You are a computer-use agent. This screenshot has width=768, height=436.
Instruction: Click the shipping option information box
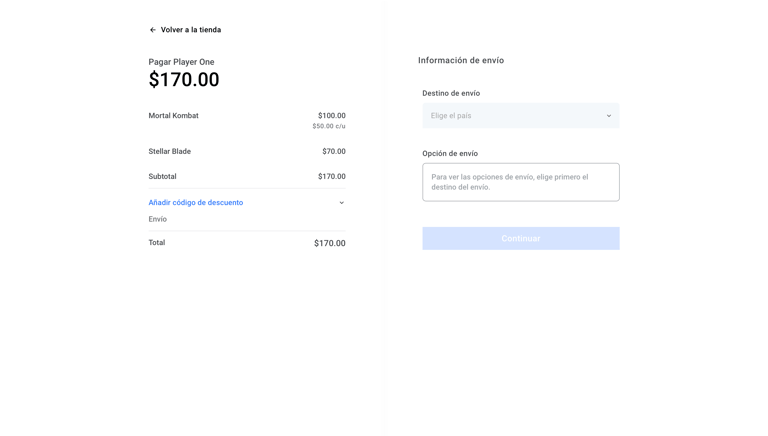[x=520, y=182]
